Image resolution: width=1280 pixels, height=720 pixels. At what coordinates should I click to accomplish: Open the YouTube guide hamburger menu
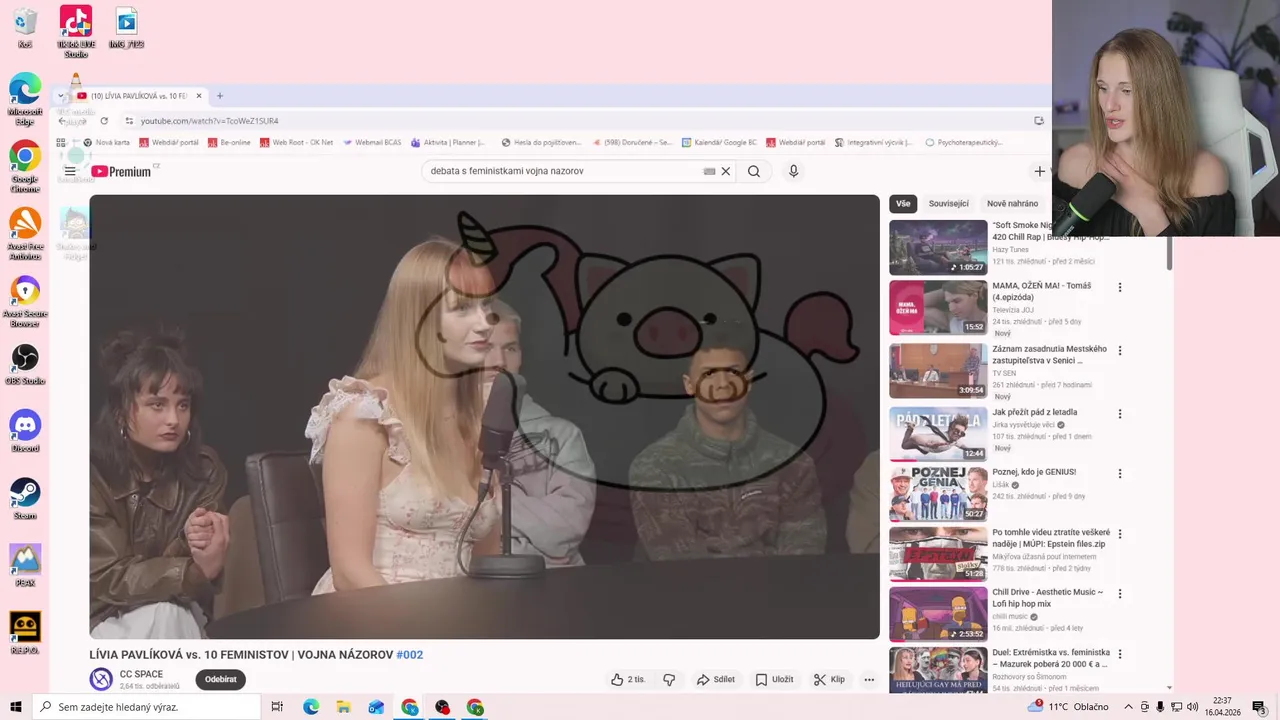coord(70,171)
